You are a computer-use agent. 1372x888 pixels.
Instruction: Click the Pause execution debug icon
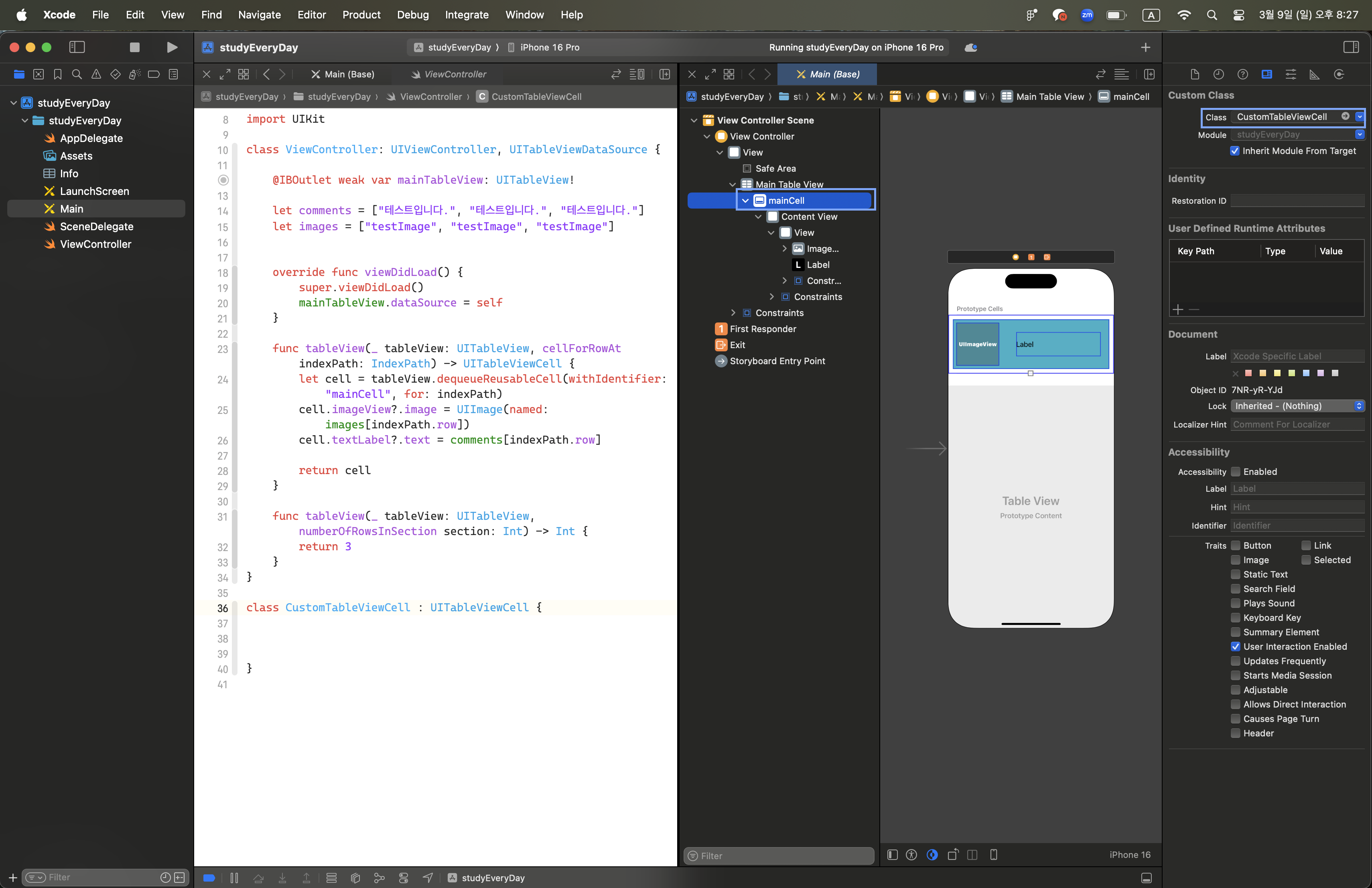pyautogui.click(x=234, y=878)
